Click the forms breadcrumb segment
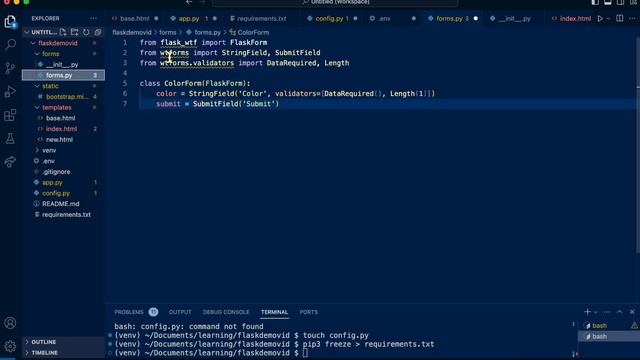This screenshot has height=360, width=640. point(167,32)
